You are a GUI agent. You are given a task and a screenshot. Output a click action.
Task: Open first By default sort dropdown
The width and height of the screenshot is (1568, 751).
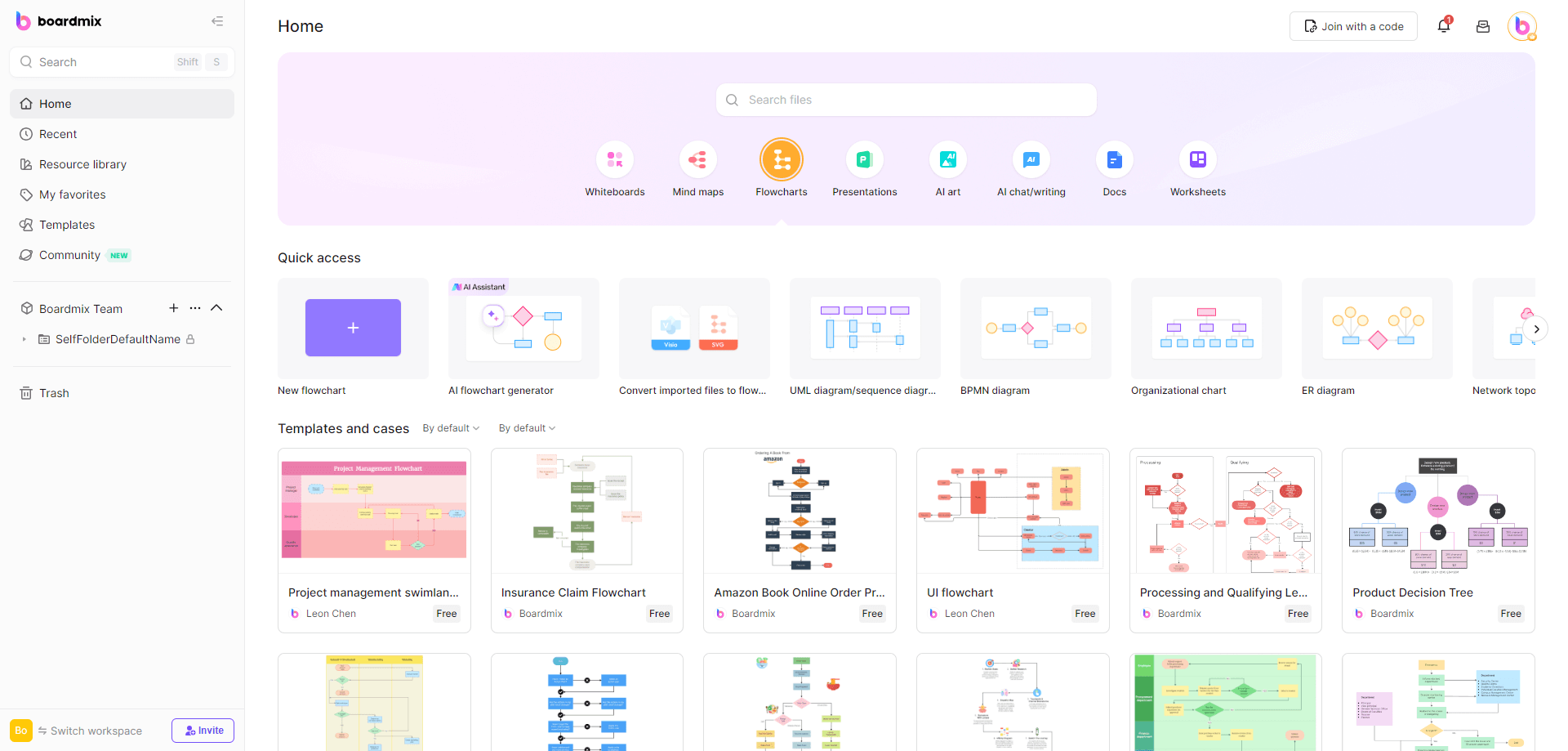(451, 428)
